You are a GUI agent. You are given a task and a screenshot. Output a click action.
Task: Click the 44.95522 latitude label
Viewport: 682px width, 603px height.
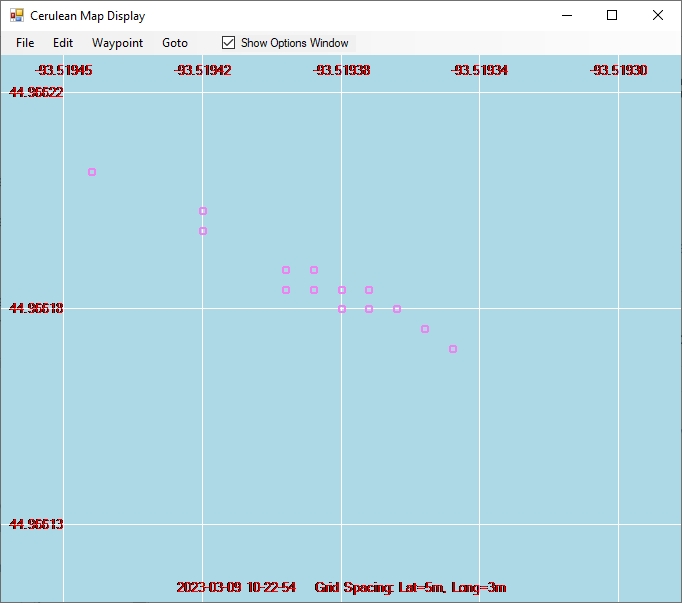pyautogui.click(x=36, y=92)
